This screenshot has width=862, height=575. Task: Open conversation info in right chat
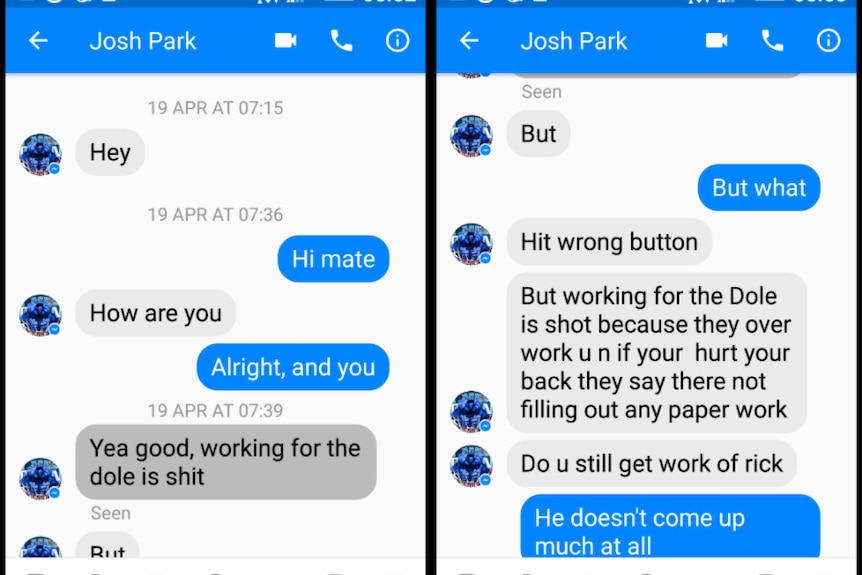(x=828, y=41)
